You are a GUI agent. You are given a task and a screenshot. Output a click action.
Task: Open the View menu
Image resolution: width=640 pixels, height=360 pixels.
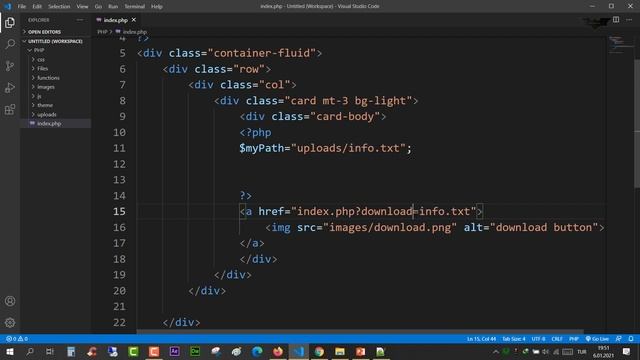click(x=82, y=7)
